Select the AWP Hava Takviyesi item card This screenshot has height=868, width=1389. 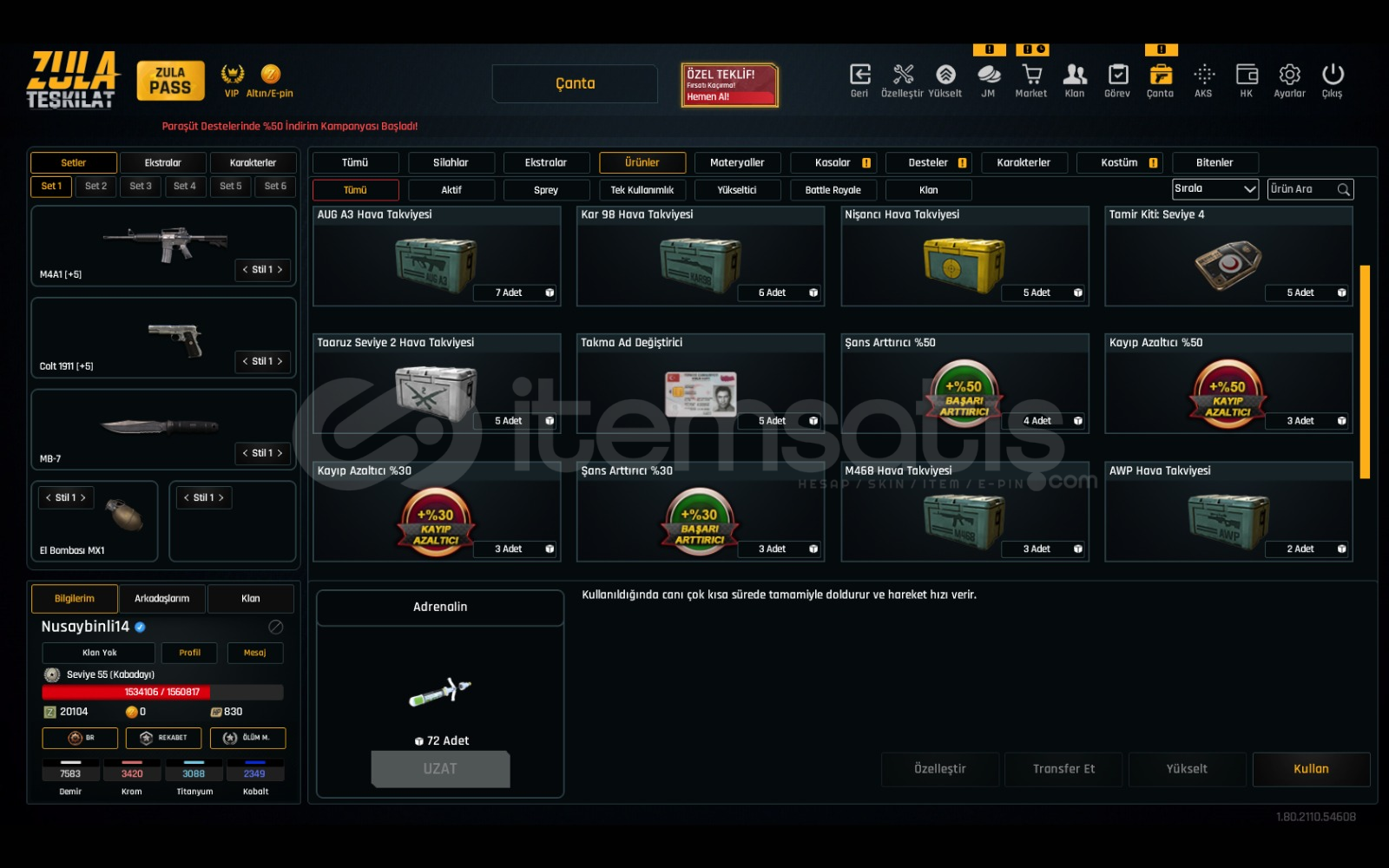click(x=1228, y=512)
